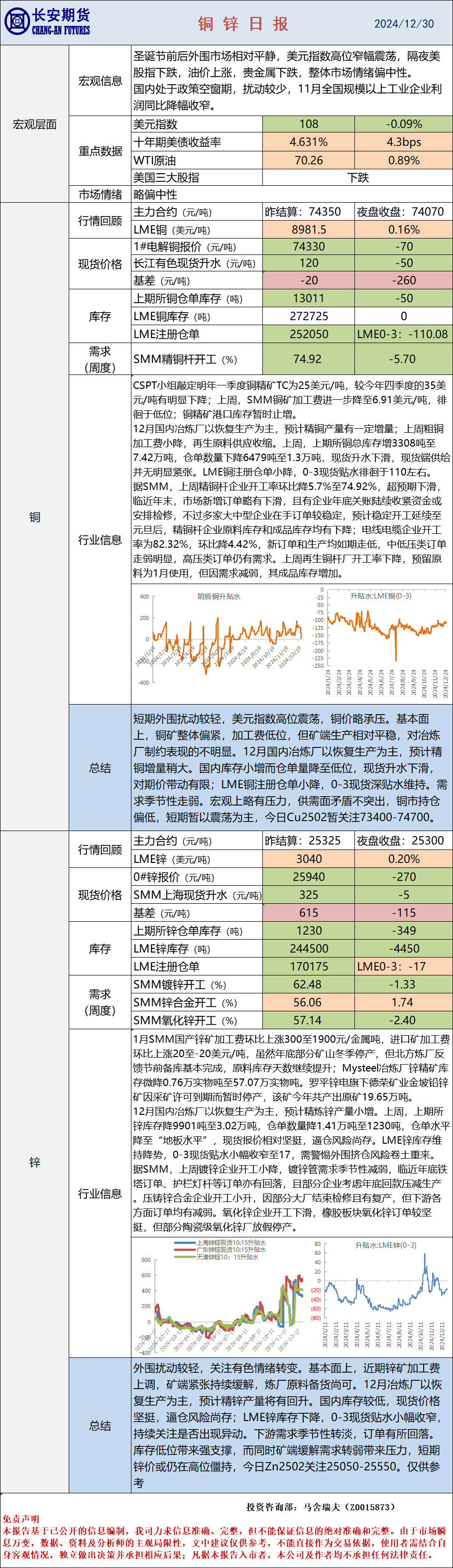The image size is (453, 1568).
Task: Click the LME锌库存 value 244500
Action: click(x=309, y=949)
